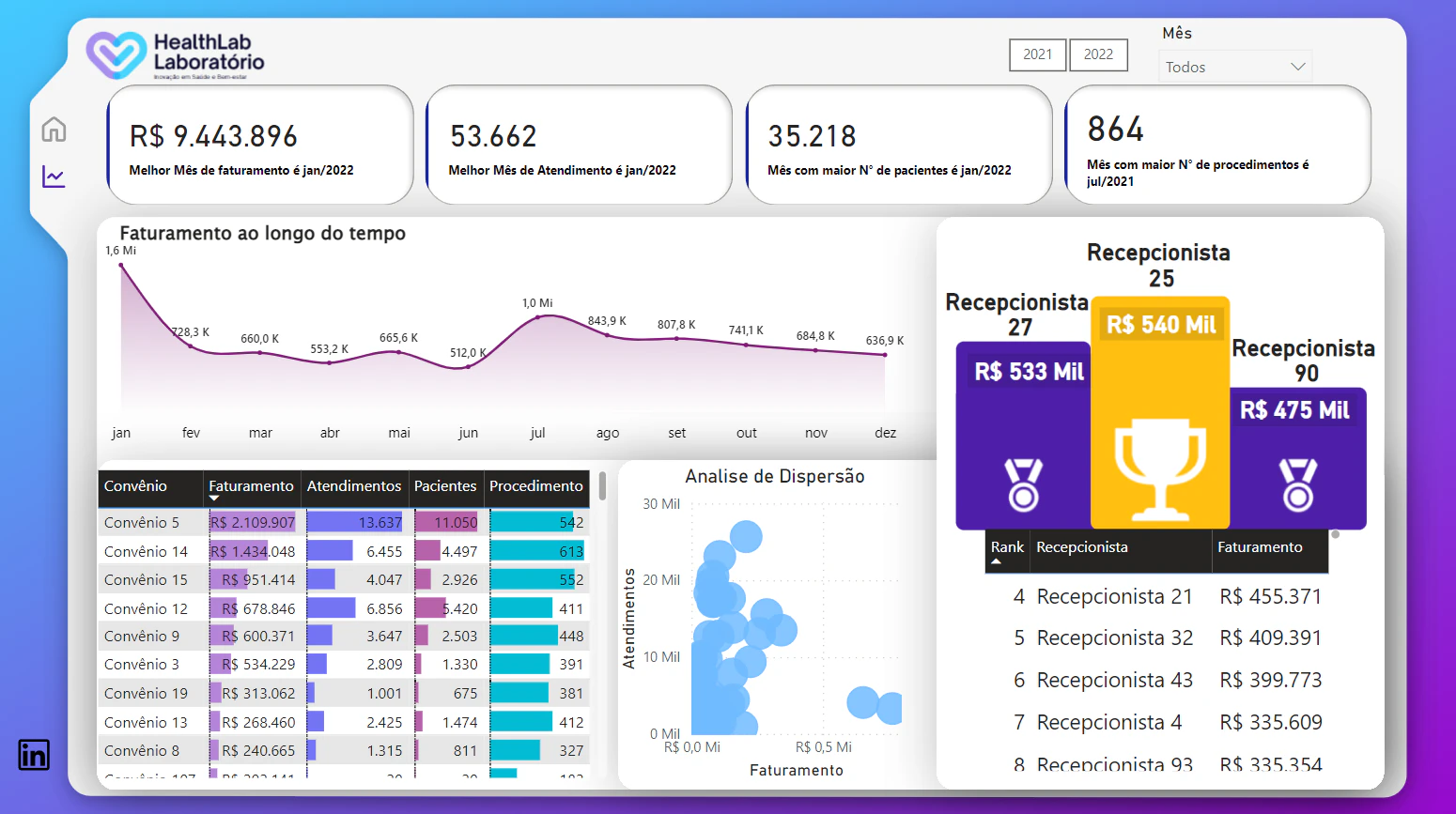The width and height of the screenshot is (1456, 814).
Task: Click the R$ 9.443.896 faturamento card
Action: [x=260, y=145]
